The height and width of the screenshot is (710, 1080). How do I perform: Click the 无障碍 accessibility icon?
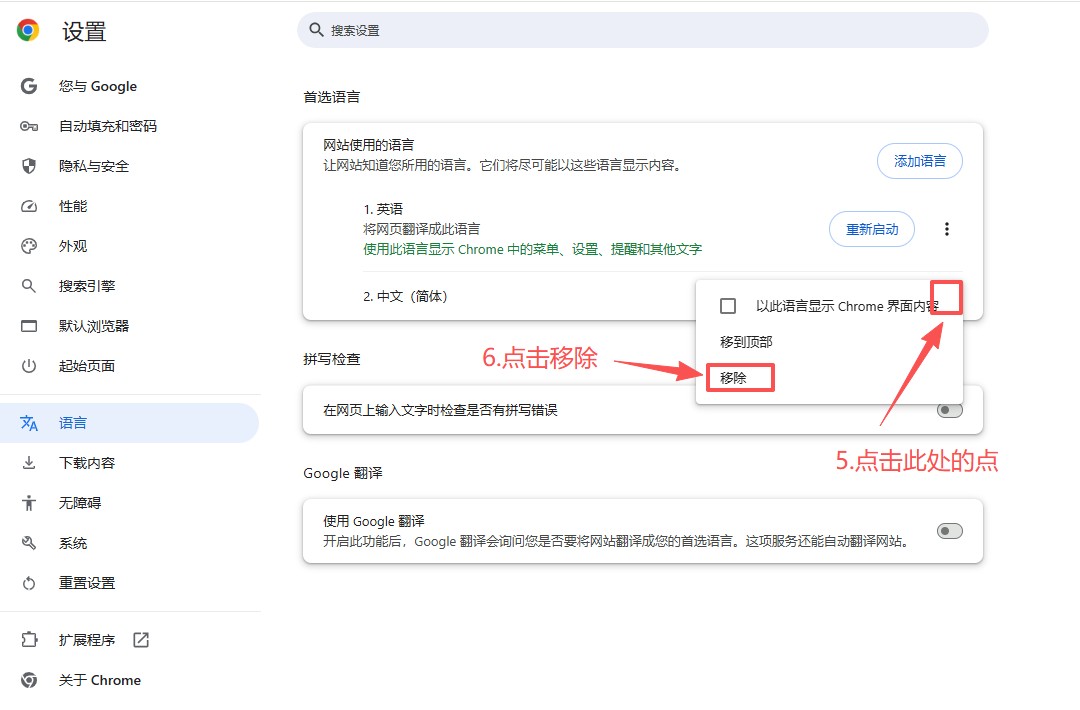[x=28, y=502]
